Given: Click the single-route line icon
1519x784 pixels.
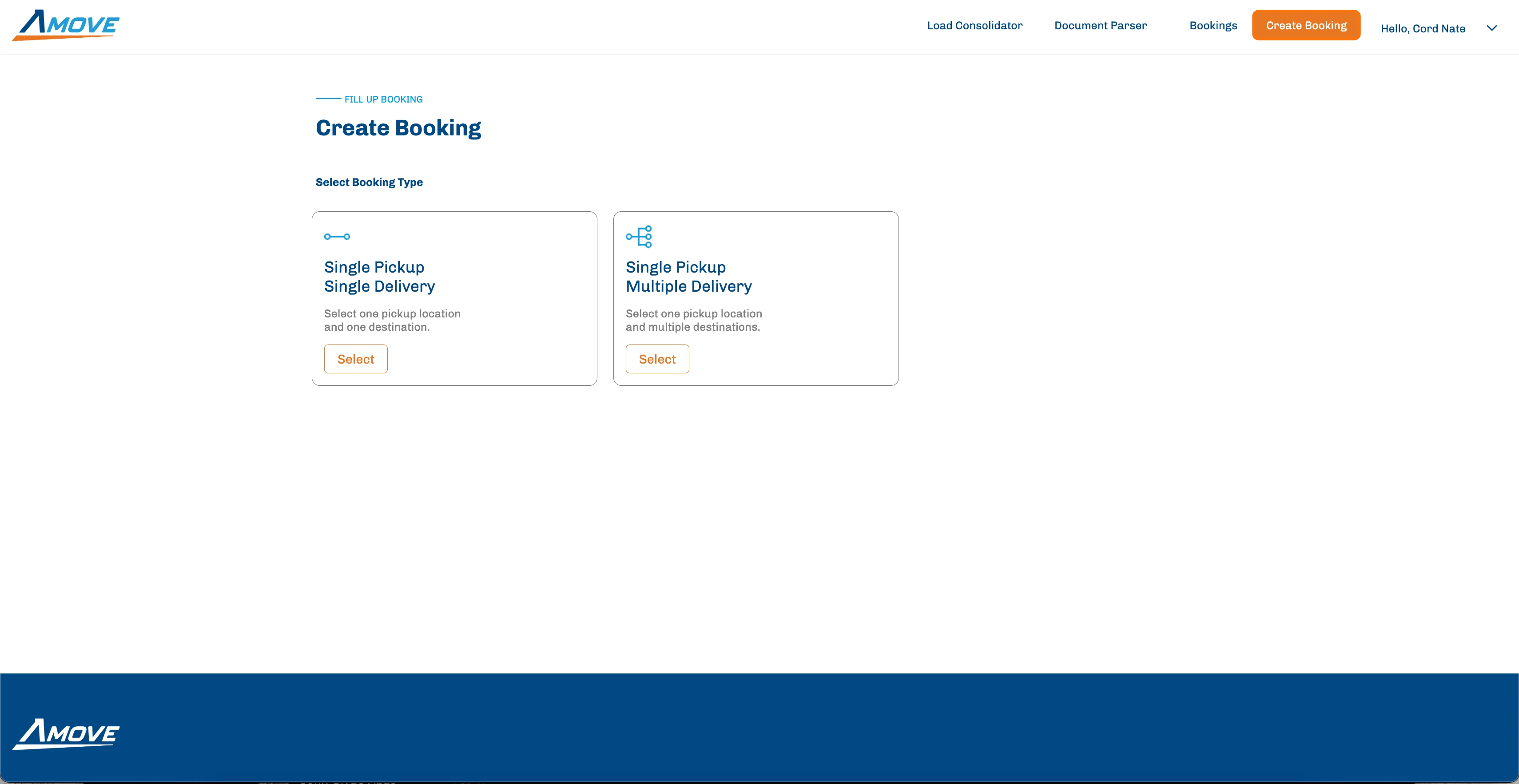Looking at the screenshot, I should [337, 236].
